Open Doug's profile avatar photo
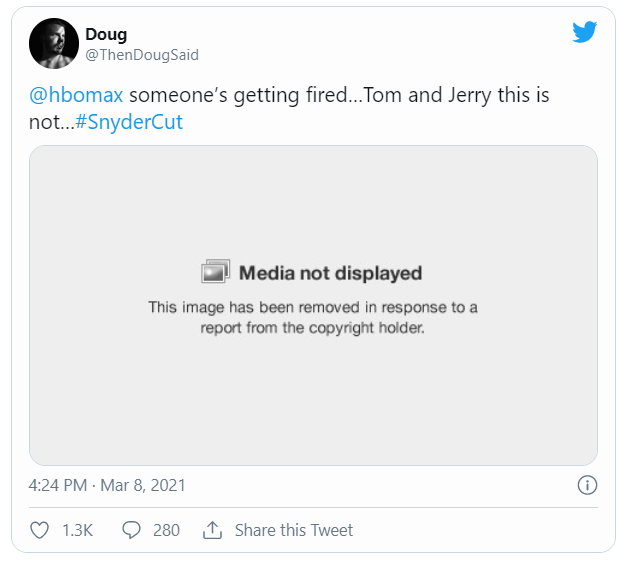Screen dimensions: 624x561 [54, 44]
